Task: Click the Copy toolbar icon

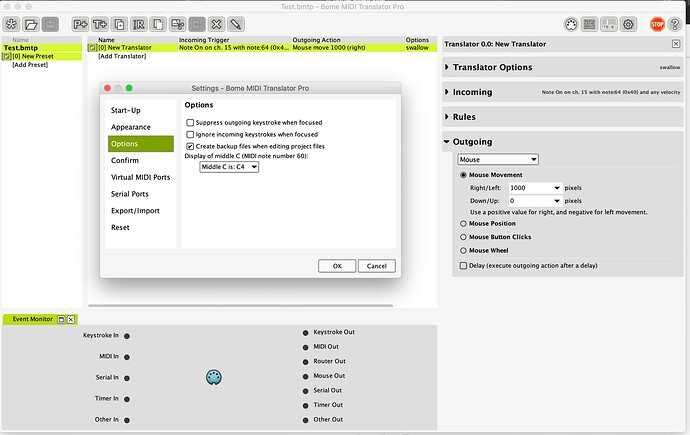Action: coord(158,24)
